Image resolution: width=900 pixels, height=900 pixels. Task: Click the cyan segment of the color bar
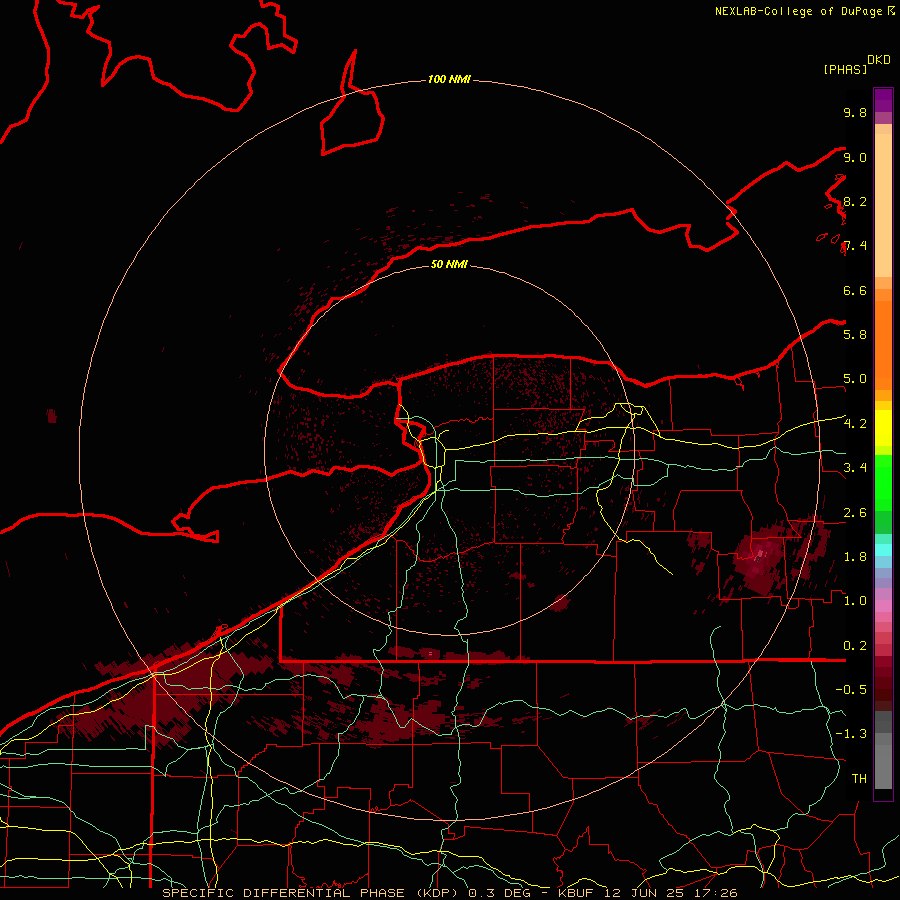click(x=883, y=549)
